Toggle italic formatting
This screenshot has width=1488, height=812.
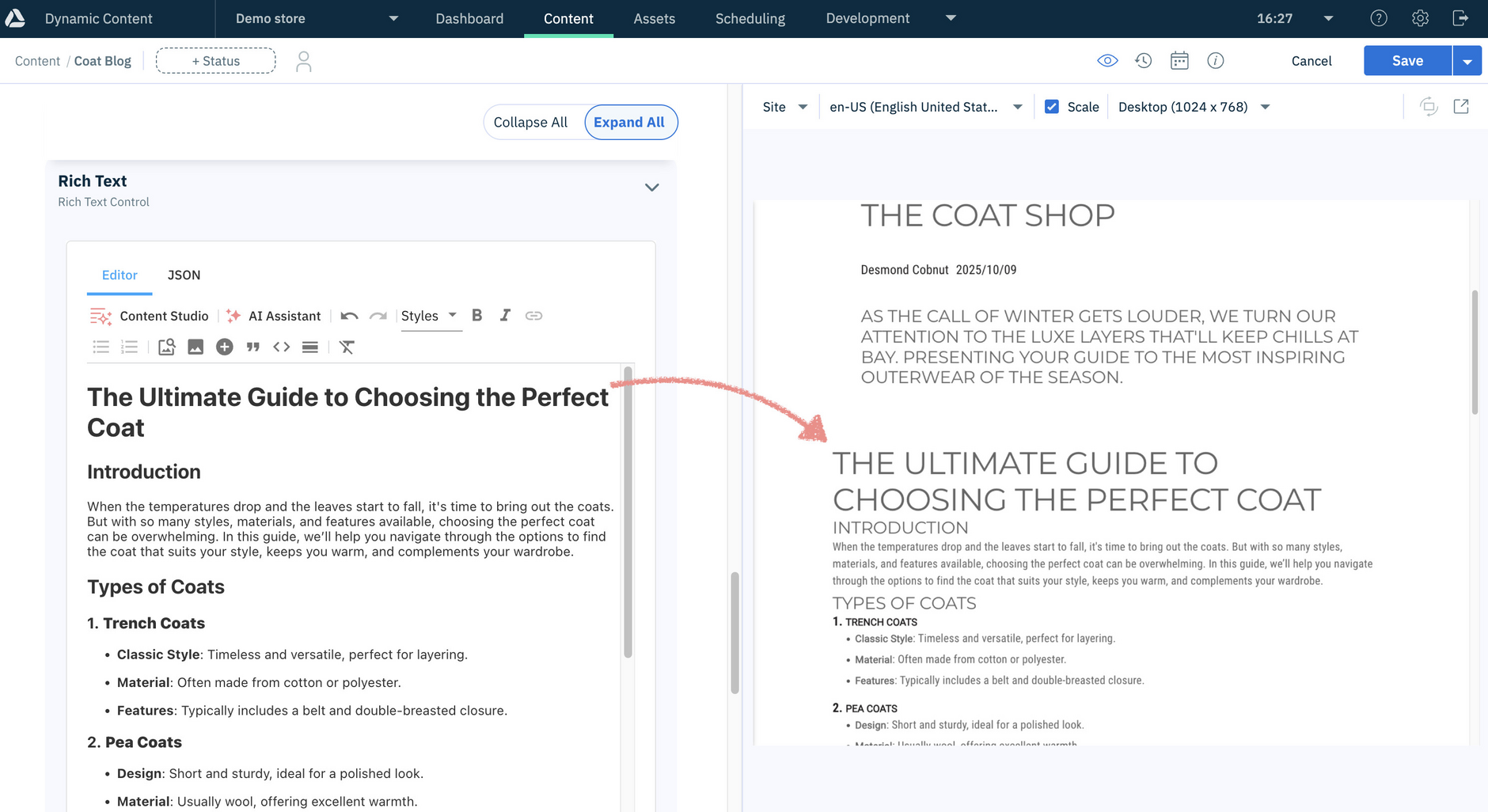[505, 315]
